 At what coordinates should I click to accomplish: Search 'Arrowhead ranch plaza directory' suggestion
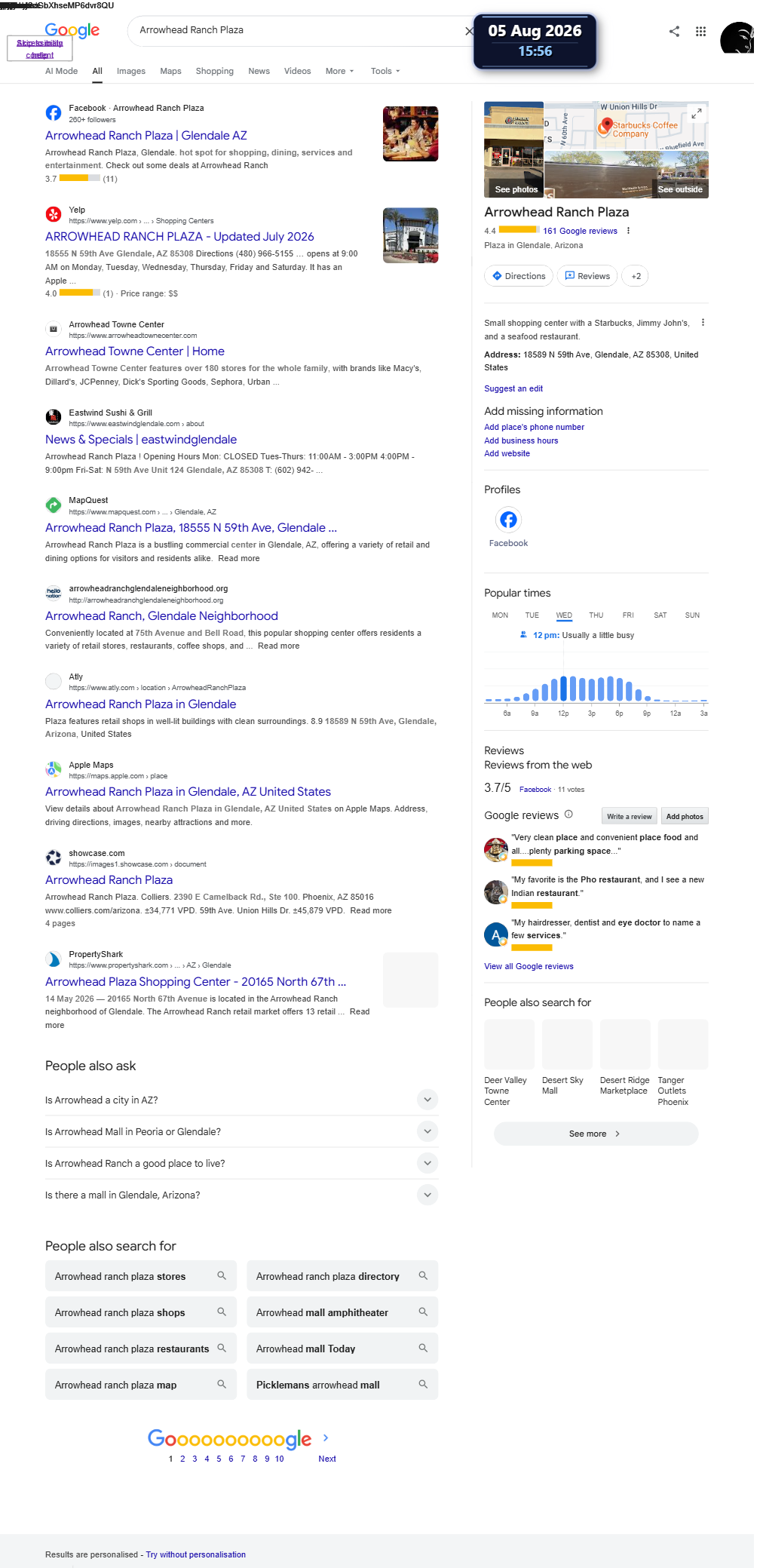(x=342, y=1276)
